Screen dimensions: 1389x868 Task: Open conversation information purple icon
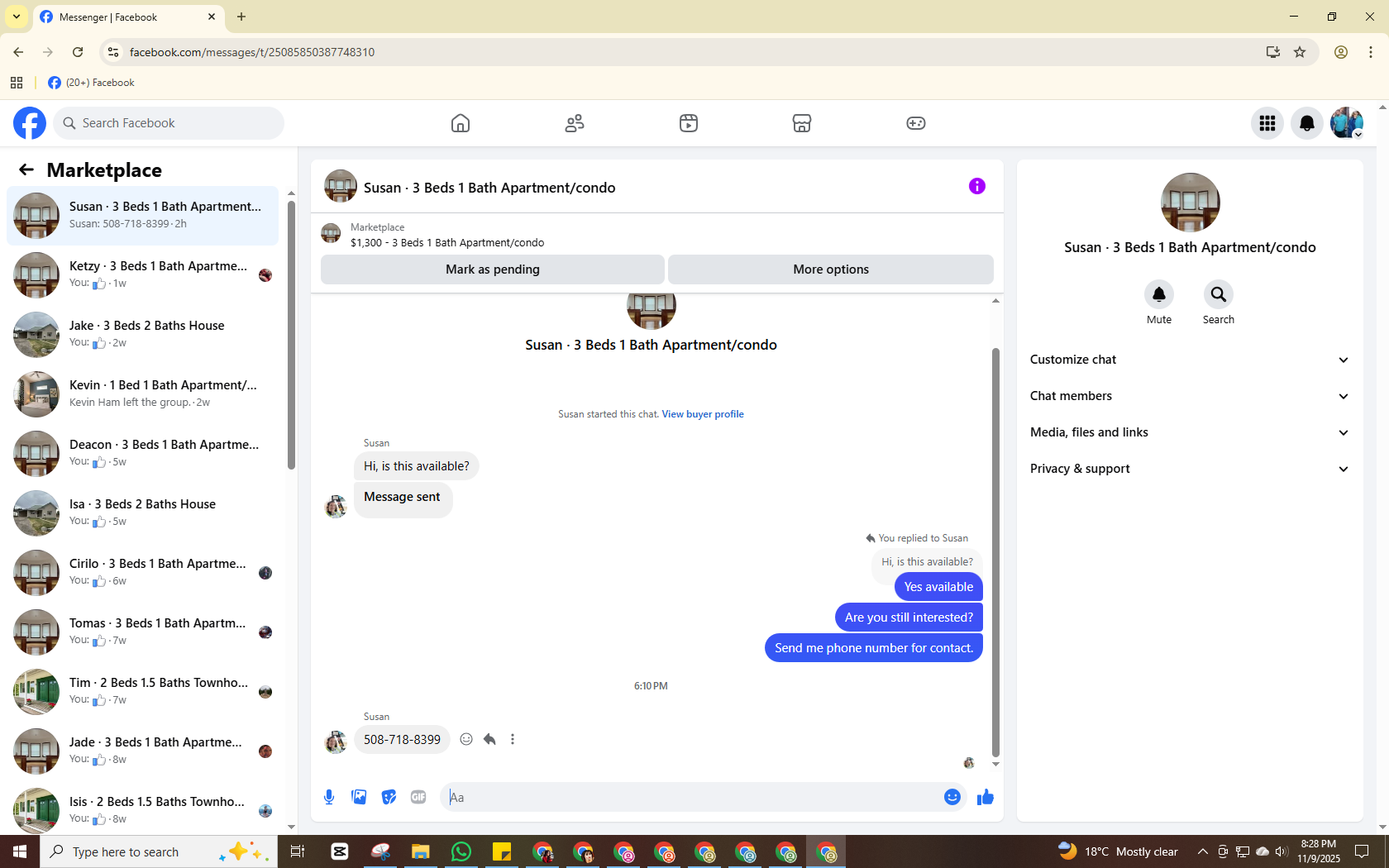[977, 186]
